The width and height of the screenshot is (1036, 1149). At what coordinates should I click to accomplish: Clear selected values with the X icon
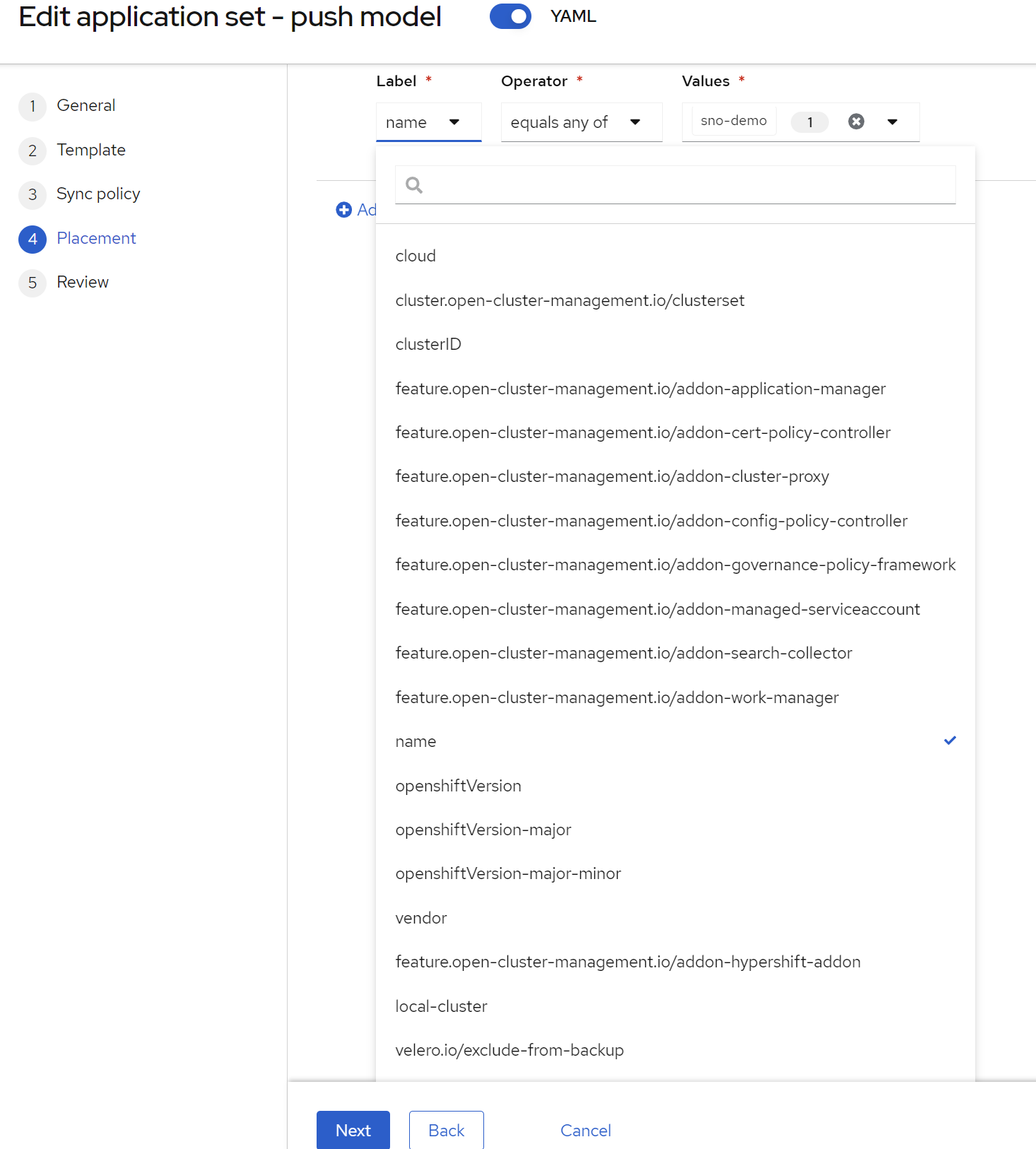856,122
